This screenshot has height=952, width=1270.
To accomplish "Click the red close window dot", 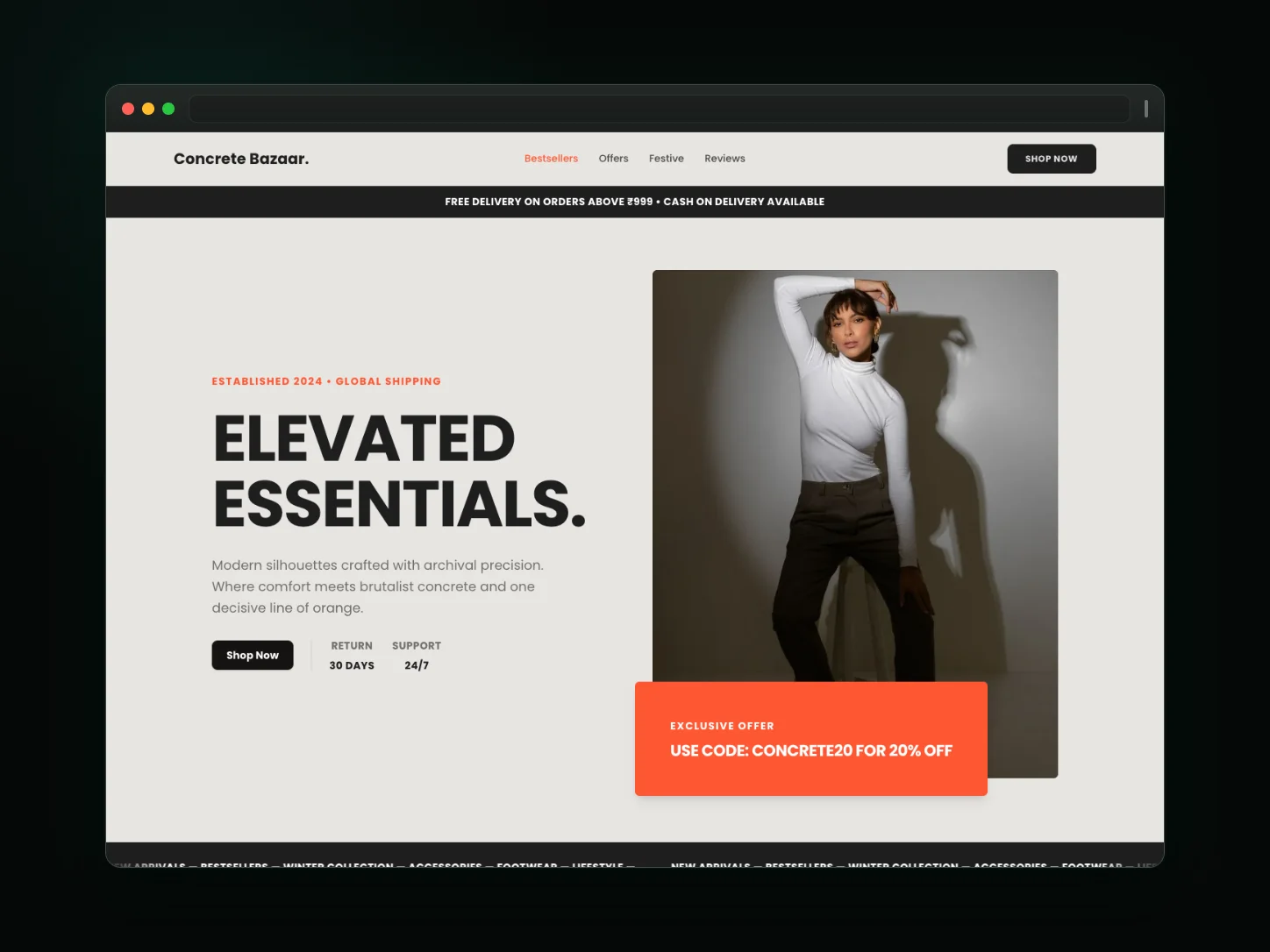I will point(128,109).
